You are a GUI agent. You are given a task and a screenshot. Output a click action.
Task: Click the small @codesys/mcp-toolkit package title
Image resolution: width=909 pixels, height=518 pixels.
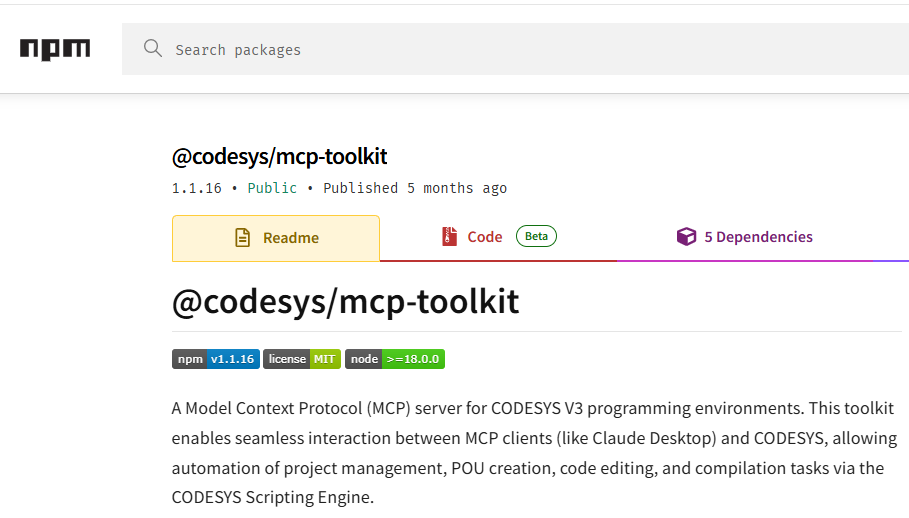click(x=279, y=156)
